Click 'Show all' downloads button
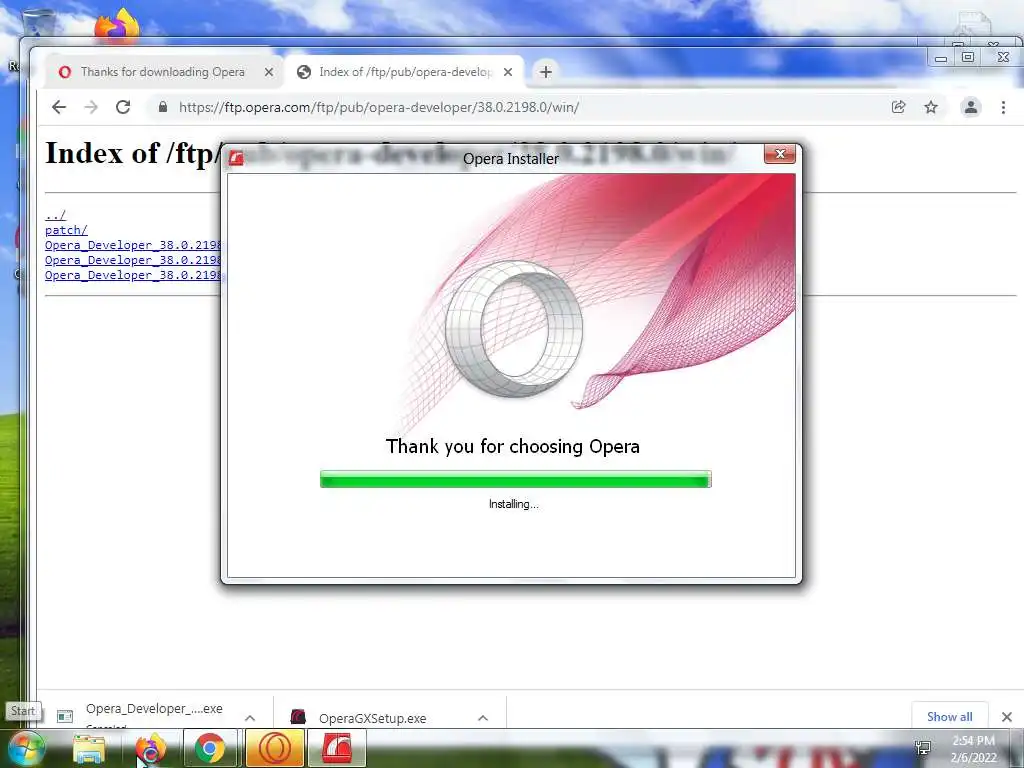 pos(950,716)
